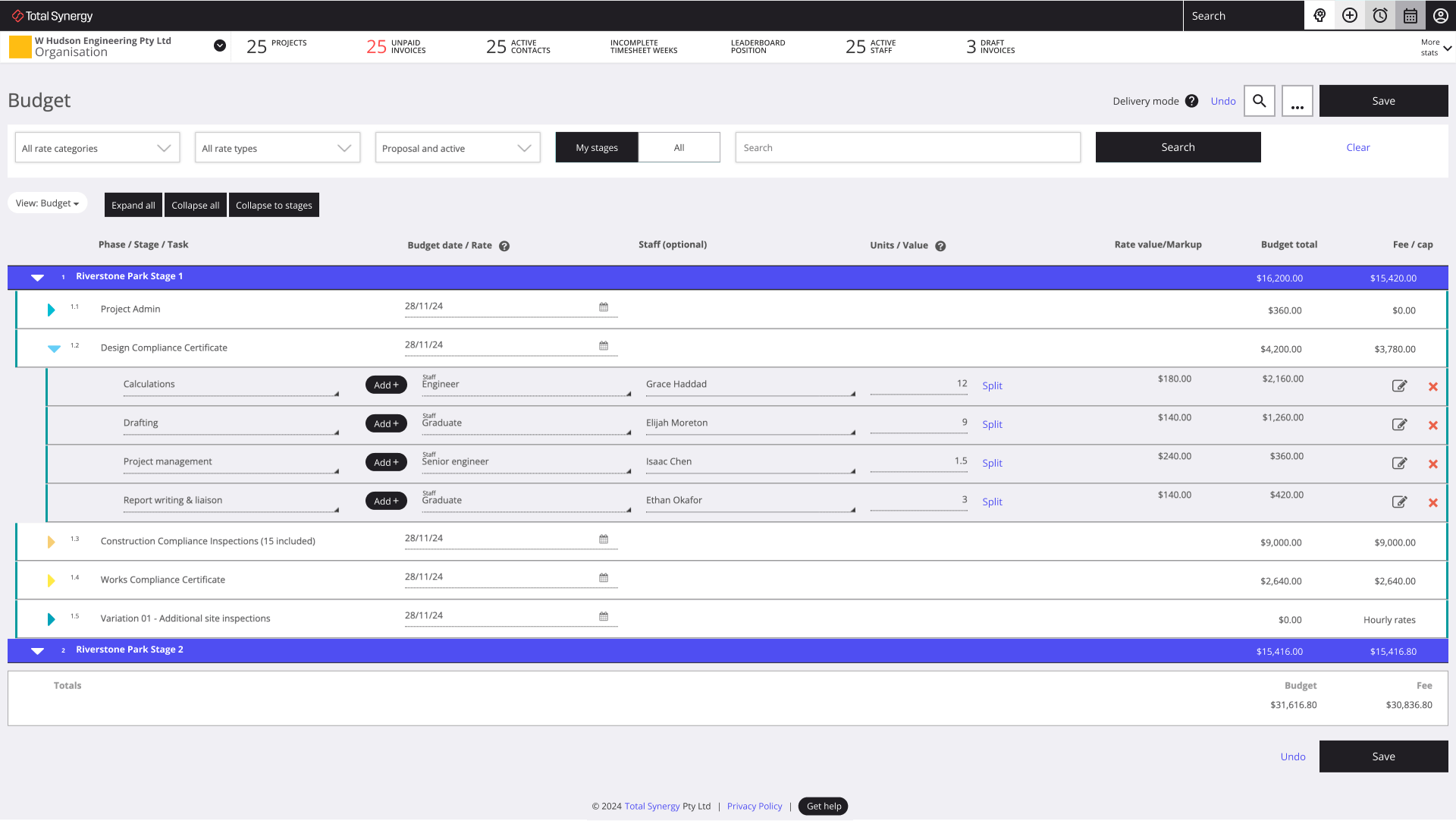Click the Delivery mode help question mark

pos(1191,100)
